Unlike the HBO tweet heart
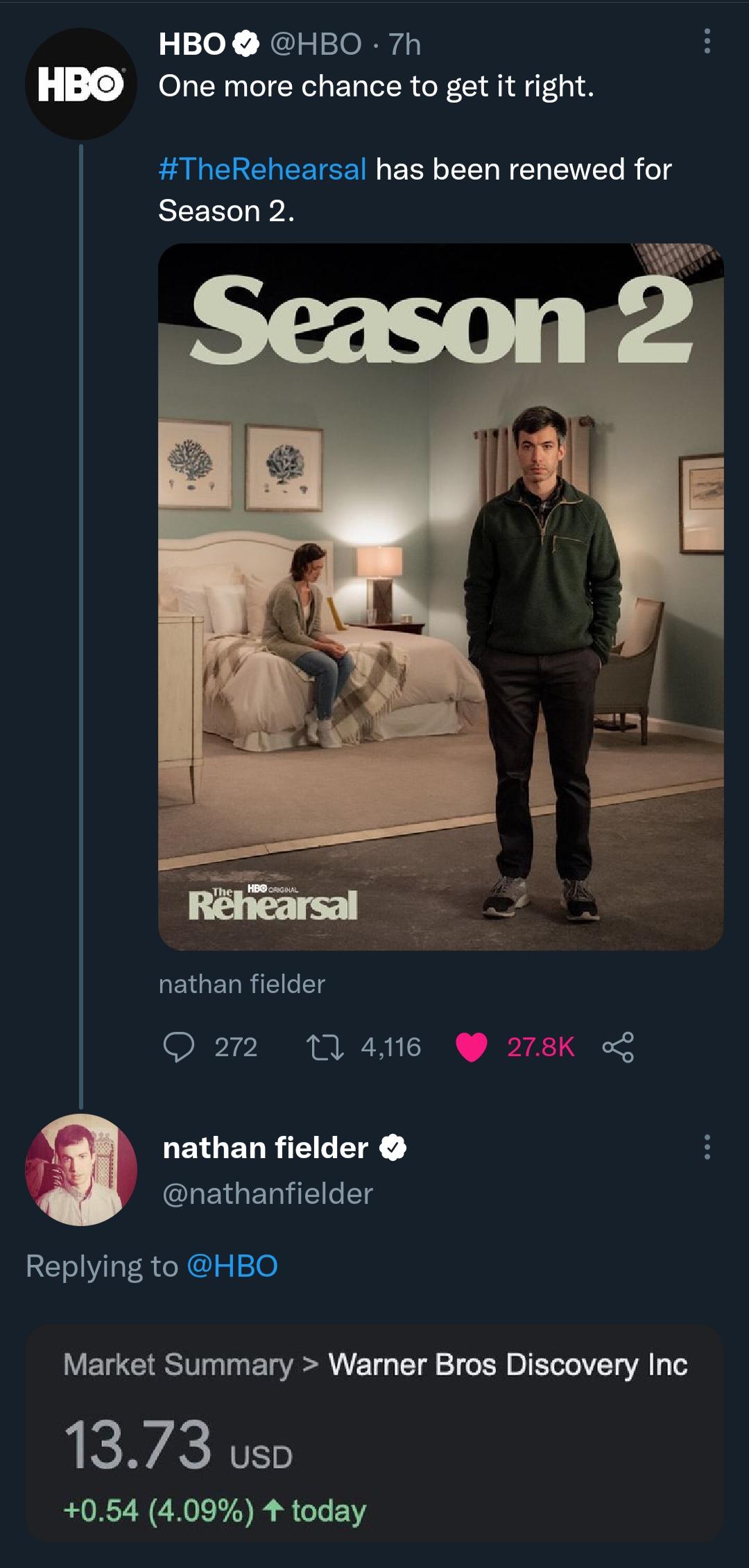 [x=472, y=1046]
